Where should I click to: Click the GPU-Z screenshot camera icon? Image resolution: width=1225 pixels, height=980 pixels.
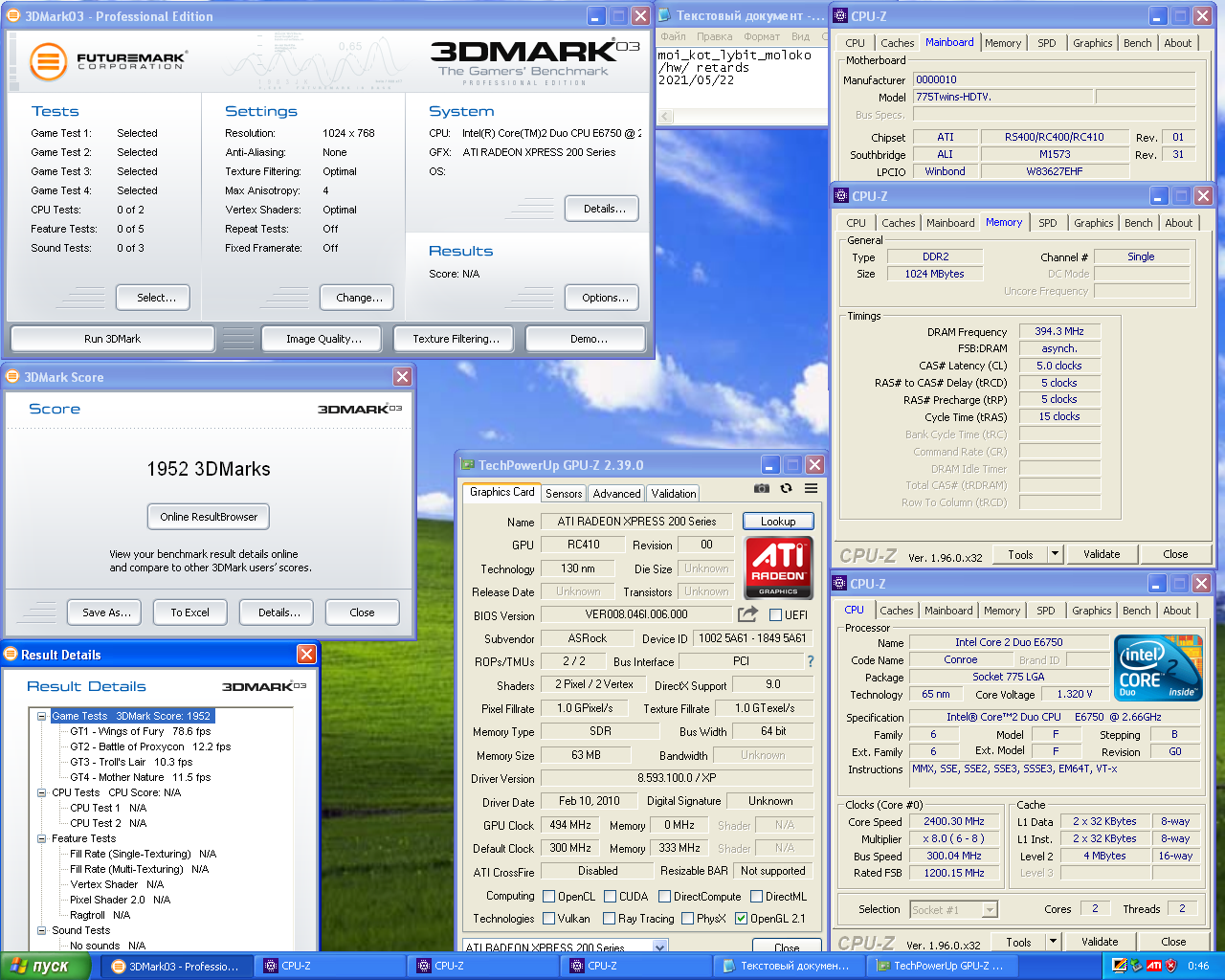point(761,488)
